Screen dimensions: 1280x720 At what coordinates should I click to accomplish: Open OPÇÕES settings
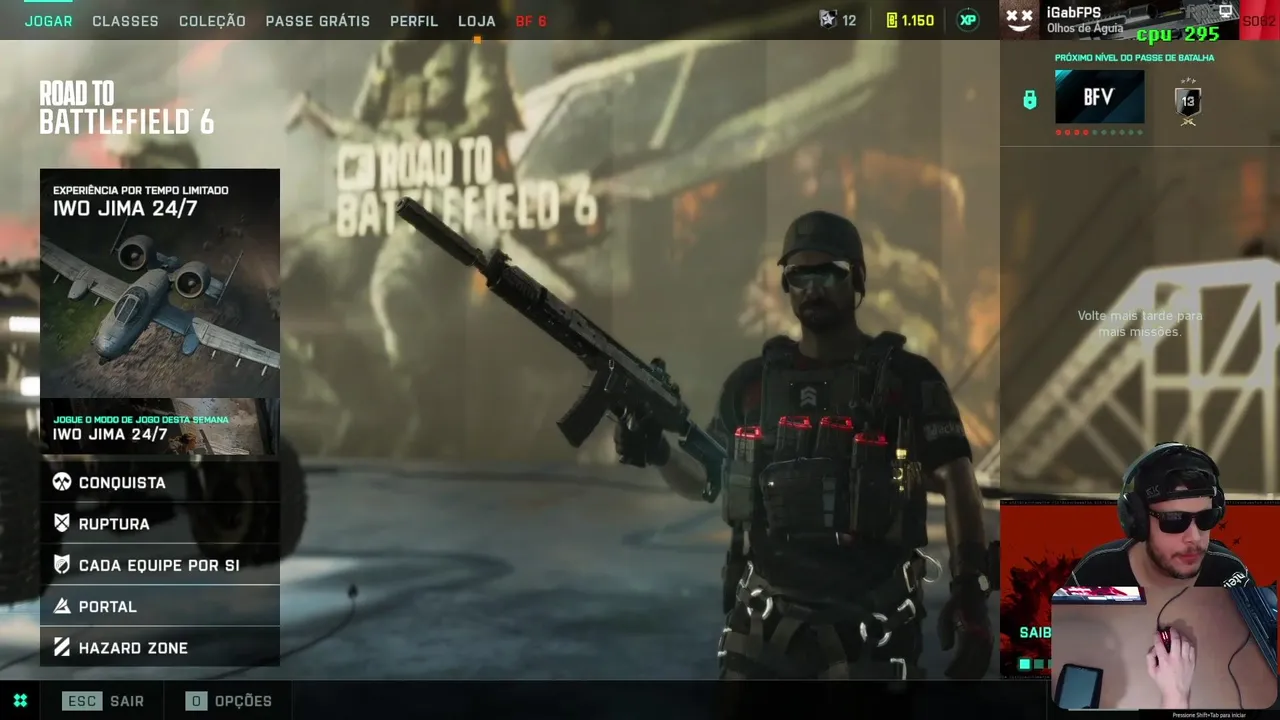tap(243, 701)
